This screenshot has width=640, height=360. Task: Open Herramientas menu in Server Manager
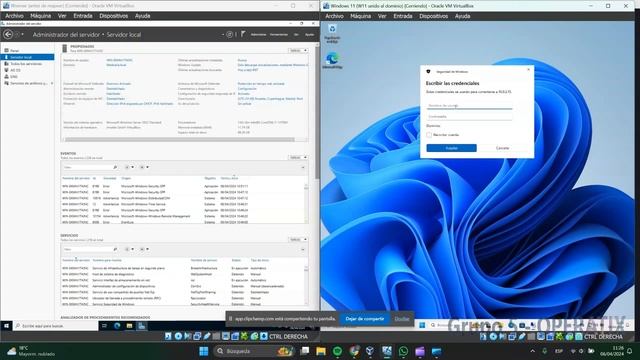click(x=279, y=35)
